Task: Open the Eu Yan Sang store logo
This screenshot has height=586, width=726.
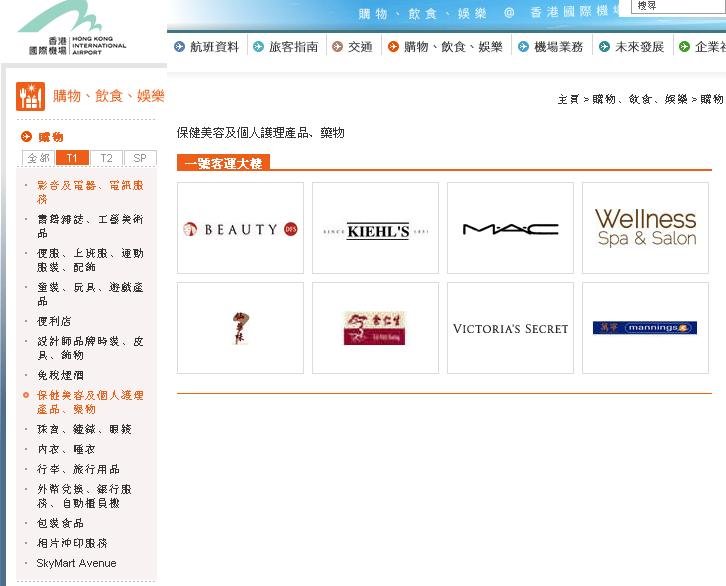Action: click(376, 328)
